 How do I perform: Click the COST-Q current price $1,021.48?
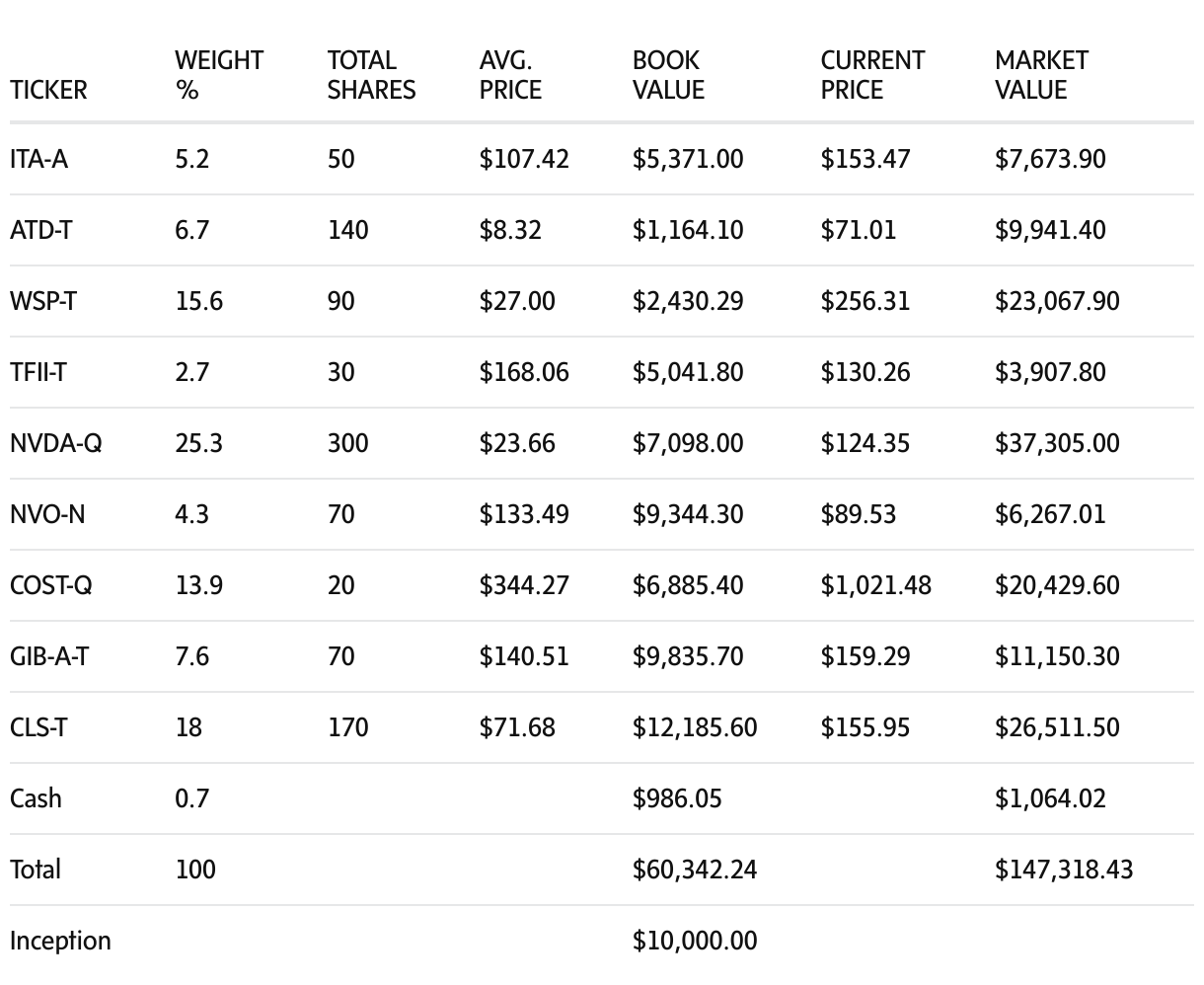(875, 585)
